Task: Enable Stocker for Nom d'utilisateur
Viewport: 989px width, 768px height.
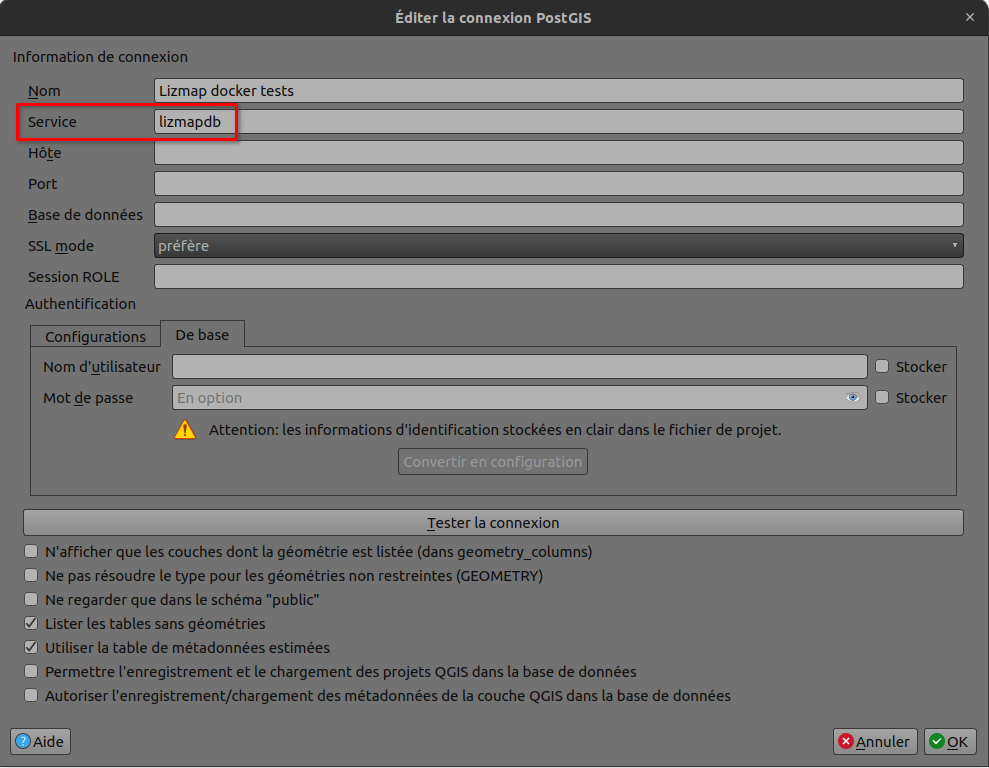Action: tap(882, 367)
